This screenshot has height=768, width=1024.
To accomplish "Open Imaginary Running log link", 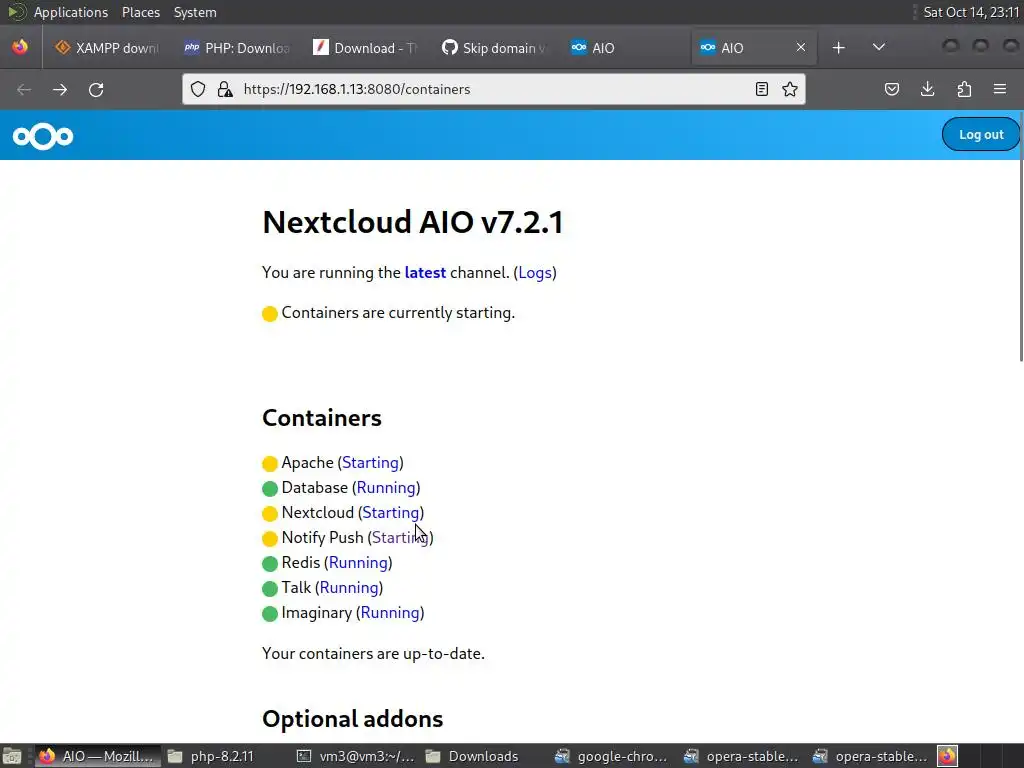I will [x=390, y=613].
